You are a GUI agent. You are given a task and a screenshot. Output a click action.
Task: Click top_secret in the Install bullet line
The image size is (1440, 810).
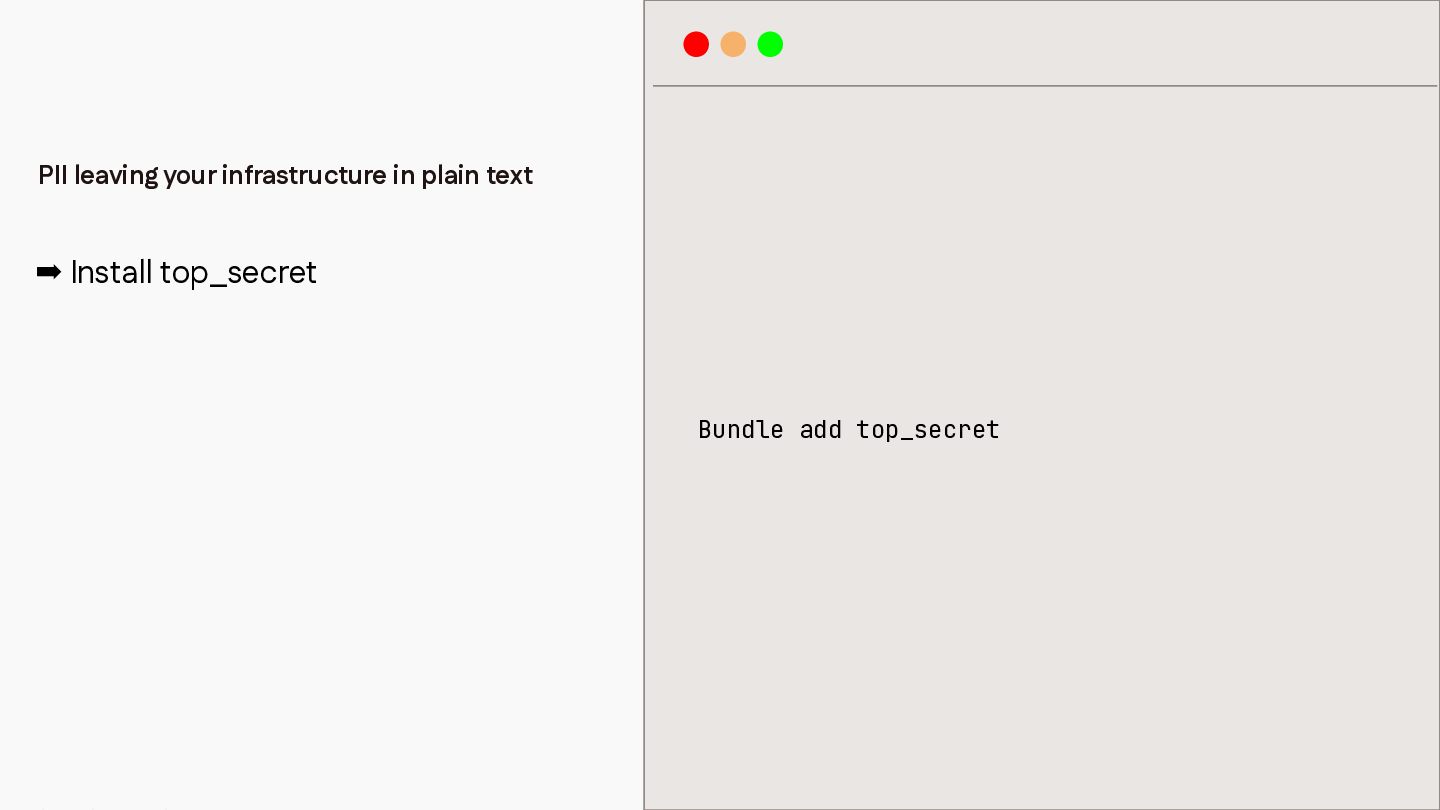click(x=238, y=273)
